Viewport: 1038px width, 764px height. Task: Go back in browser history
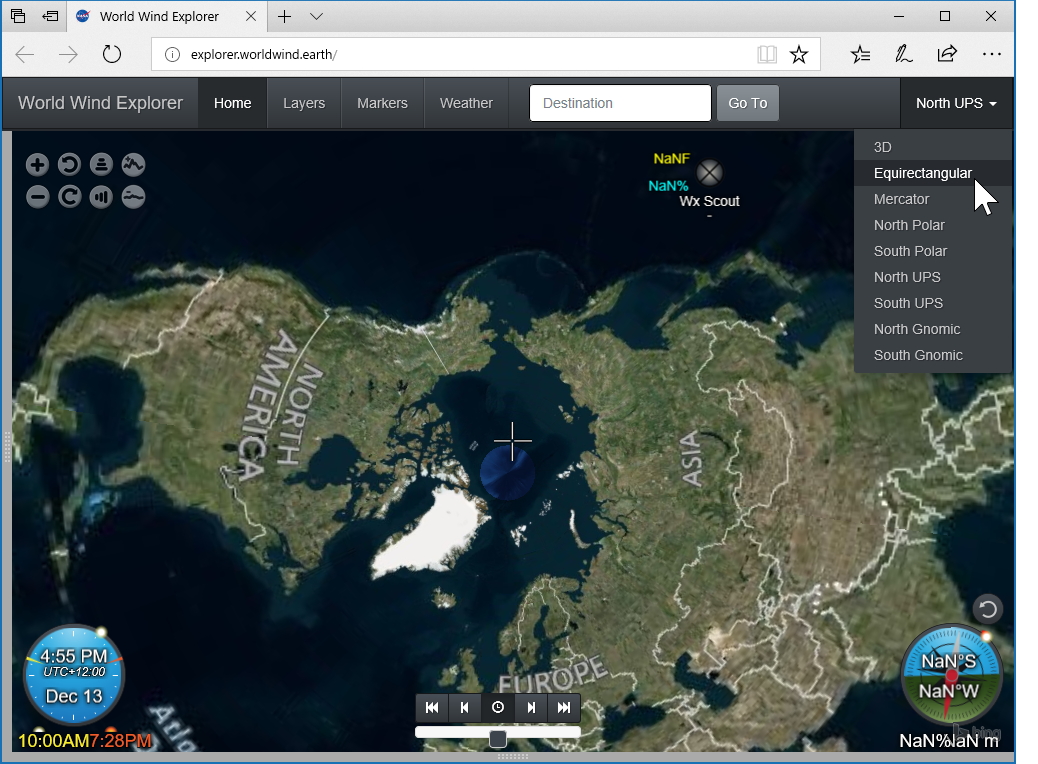click(24, 54)
